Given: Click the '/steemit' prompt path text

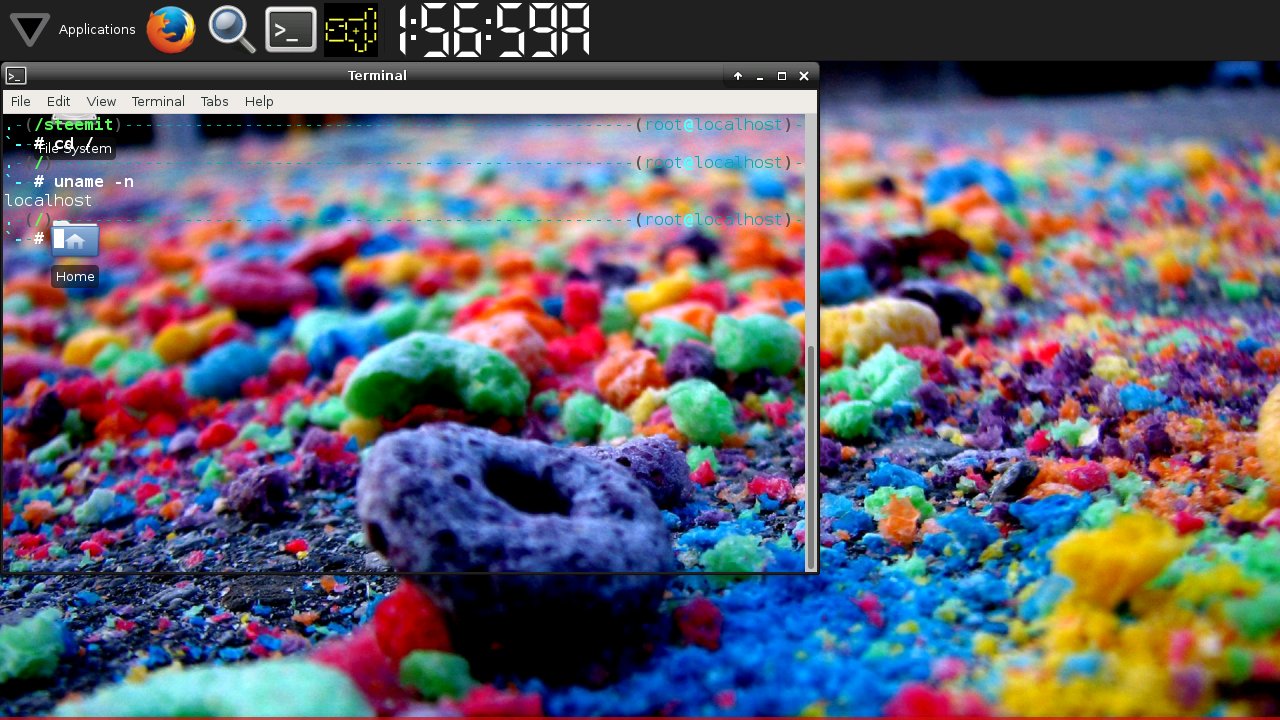Looking at the screenshot, I should [x=74, y=125].
